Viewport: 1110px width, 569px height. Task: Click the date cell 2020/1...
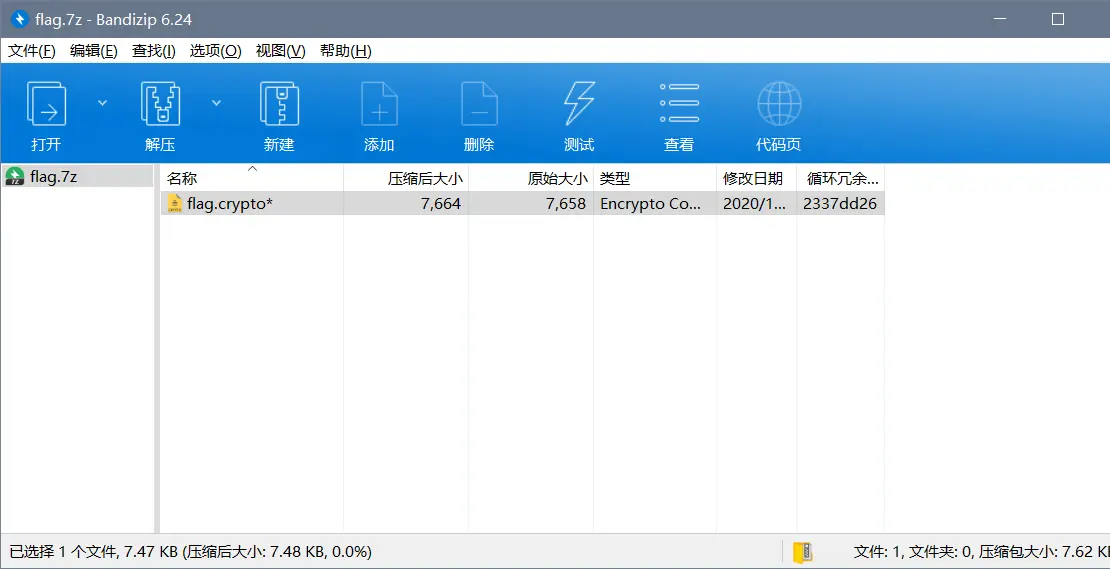(x=753, y=204)
